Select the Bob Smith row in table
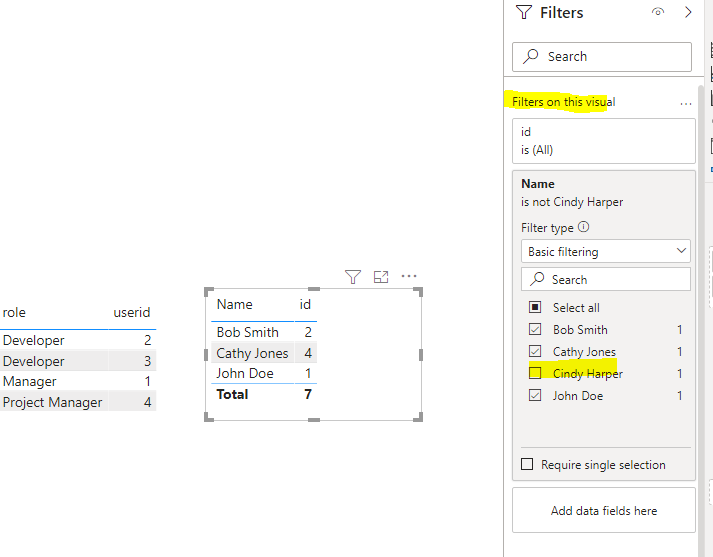 click(264, 332)
